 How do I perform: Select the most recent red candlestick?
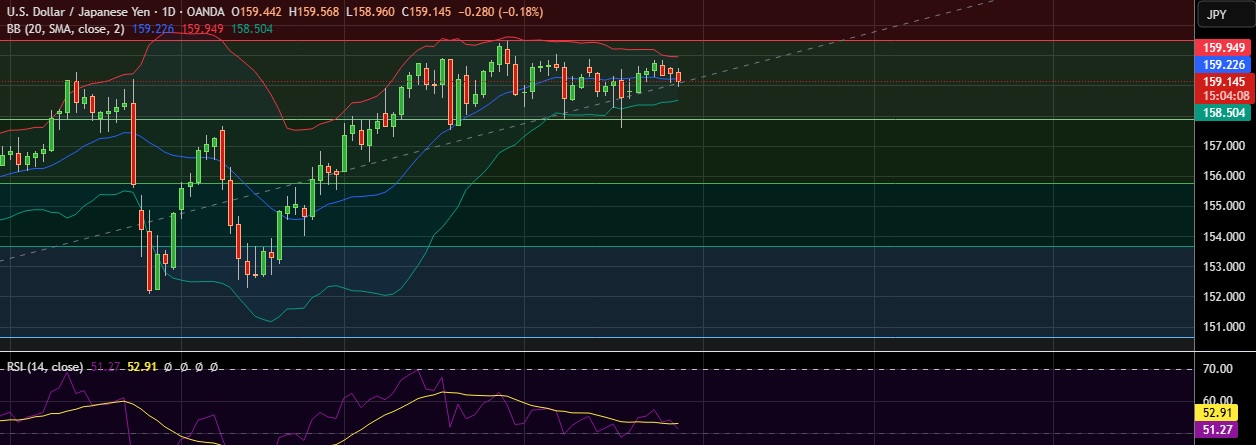click(679, 77)
